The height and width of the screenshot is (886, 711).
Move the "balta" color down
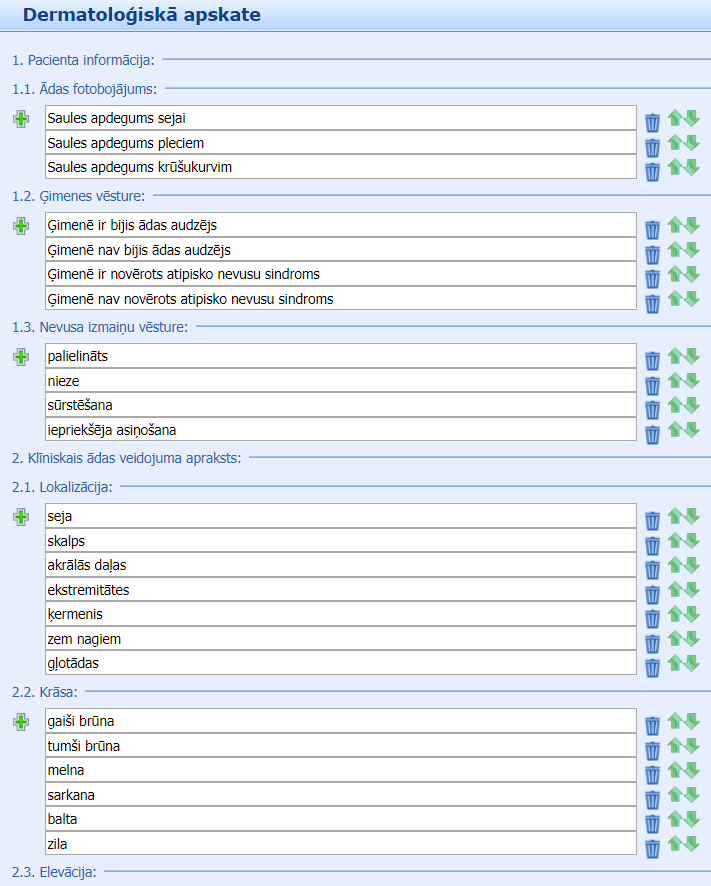click(x=691, y=819)
